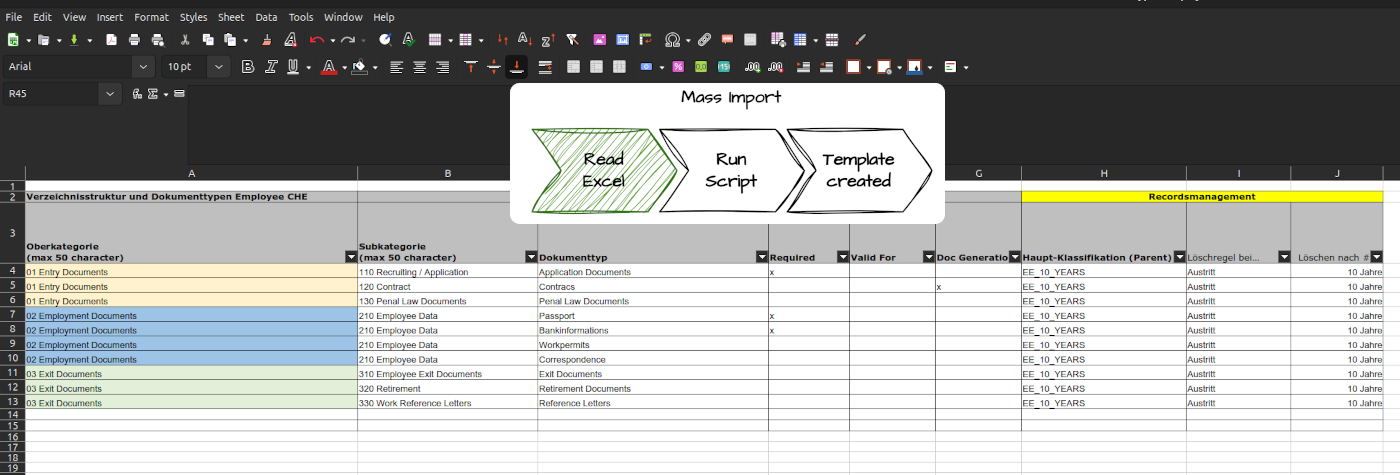Undo the last action
Viewport: 1400px width, 475px height.
pos(317,40)
